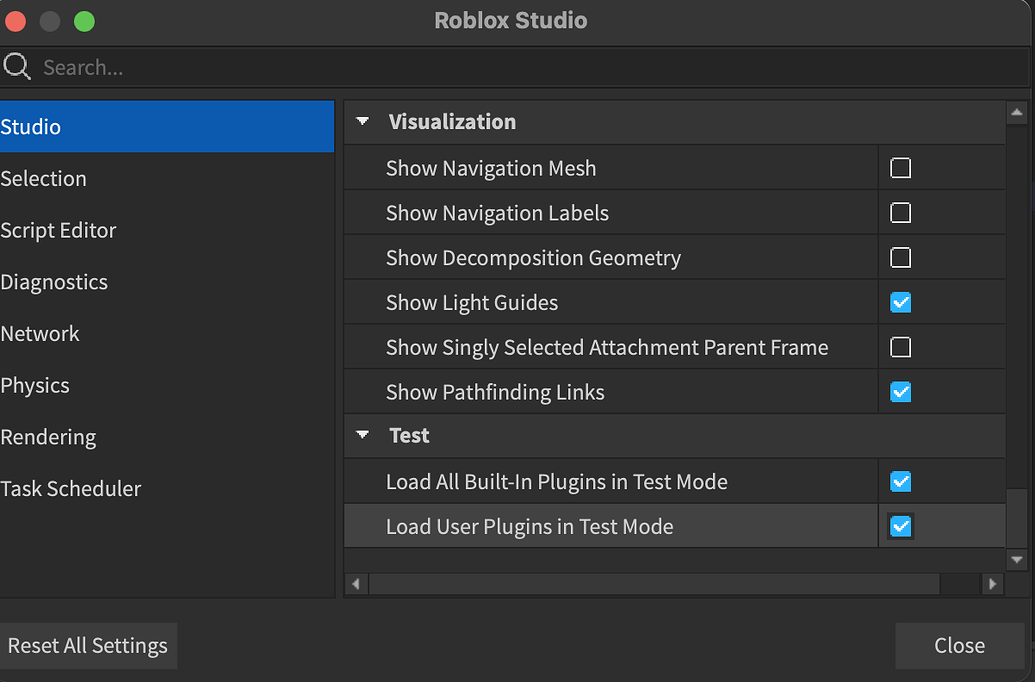Click the search magnifier icon
The width and height of the screenshot is (1035, 682).
17,67
